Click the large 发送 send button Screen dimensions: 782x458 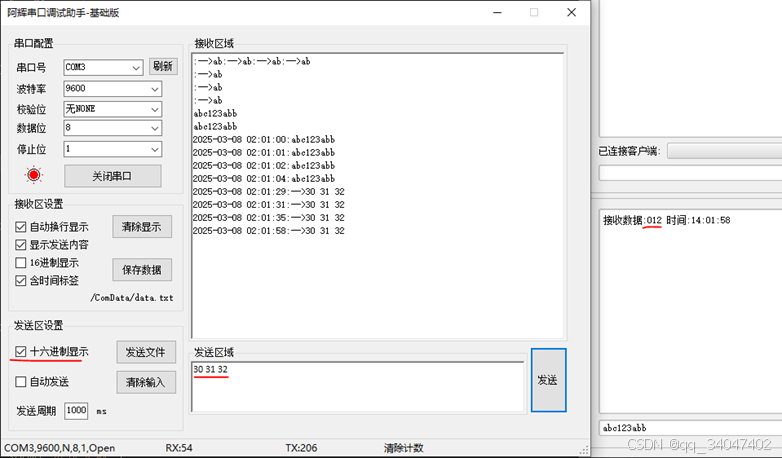(548, 380)
